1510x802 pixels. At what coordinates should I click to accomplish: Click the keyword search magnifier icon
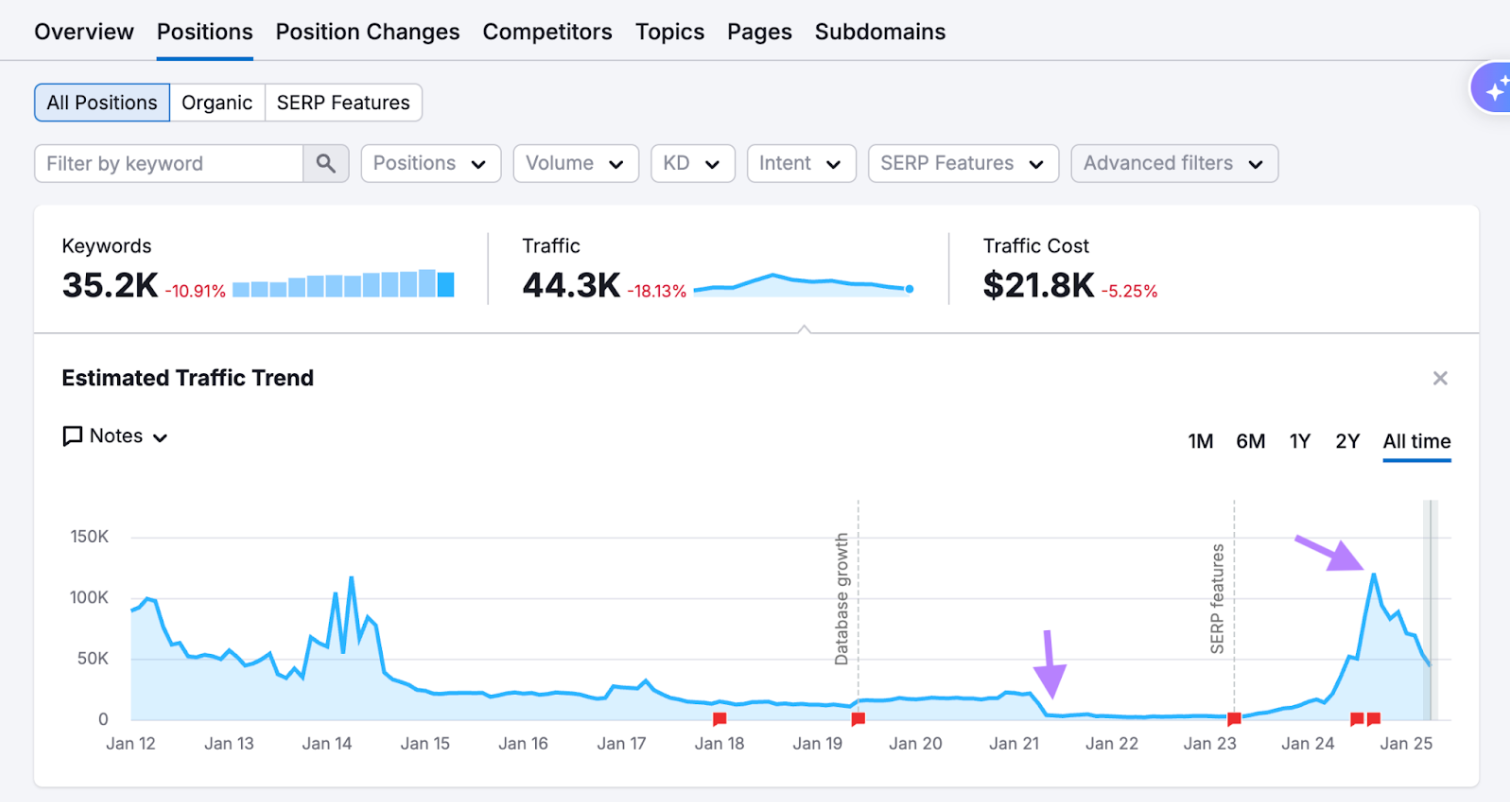327,162
